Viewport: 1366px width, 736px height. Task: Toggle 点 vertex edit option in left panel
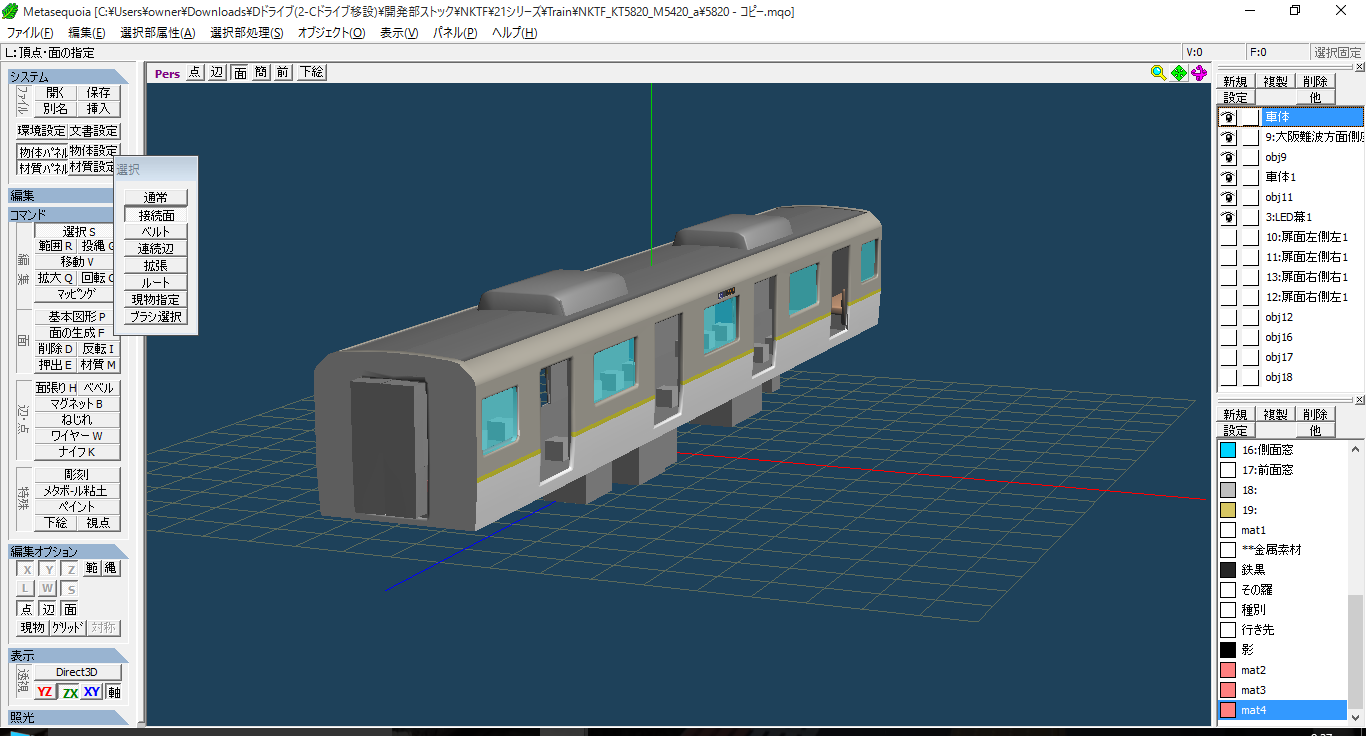click(x=26, y=609)
